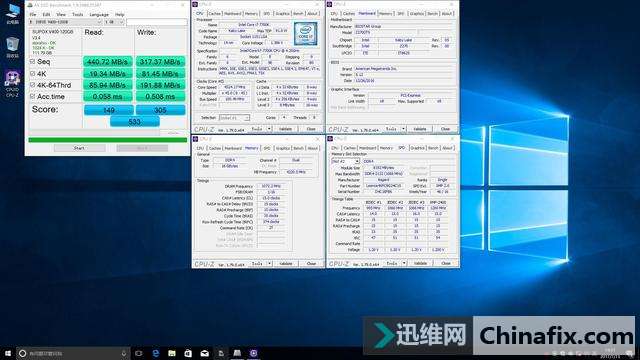
Task: Open the Tools dropdown arrow in CPU-Z CPU window
Action: 269,129
